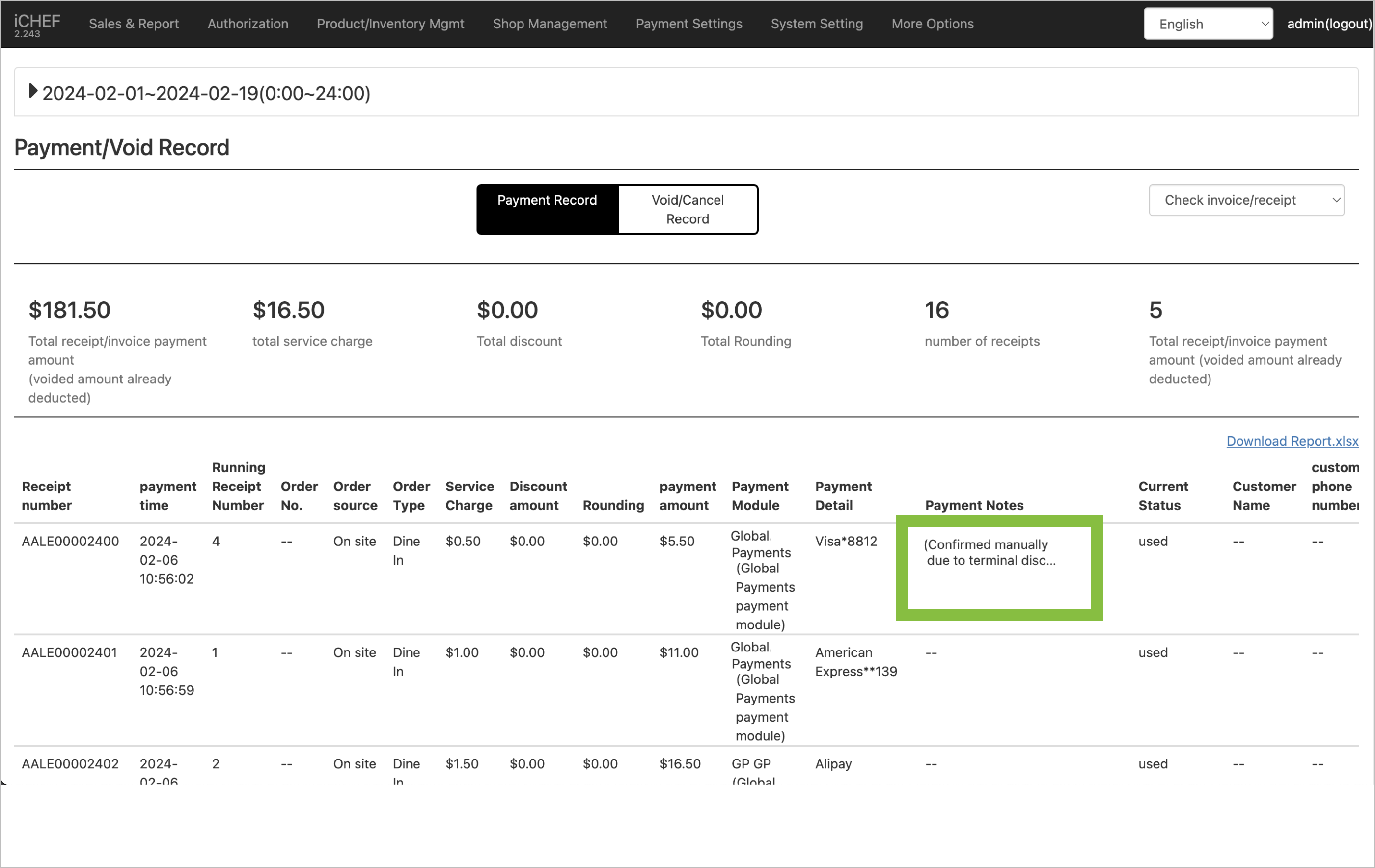The height and width of the screenshot is (868, 1375).
Task: Click the Receipt number column header
Action: pyautogui.click(x=46, y=495)
